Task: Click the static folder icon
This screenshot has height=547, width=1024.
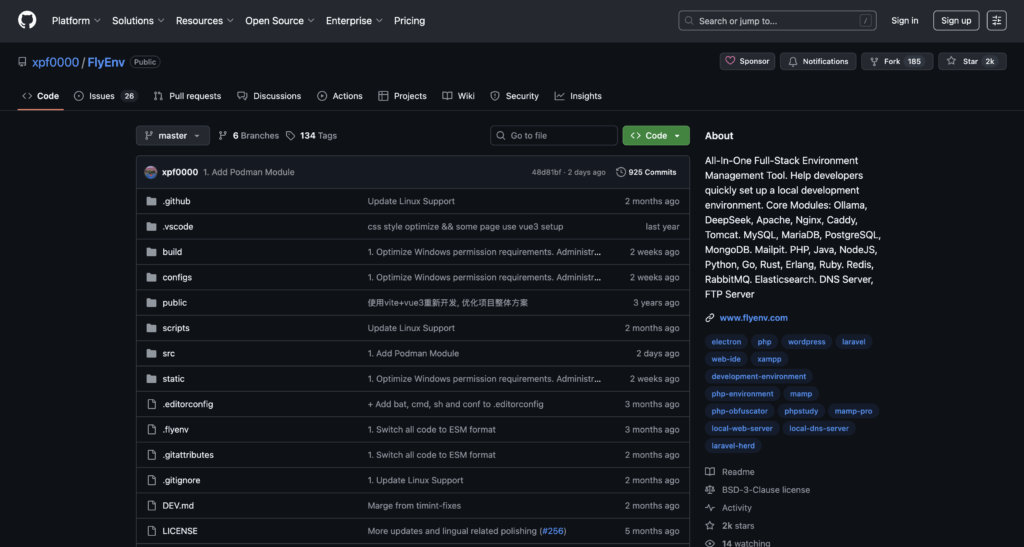Action: click(x=152, y=379)
